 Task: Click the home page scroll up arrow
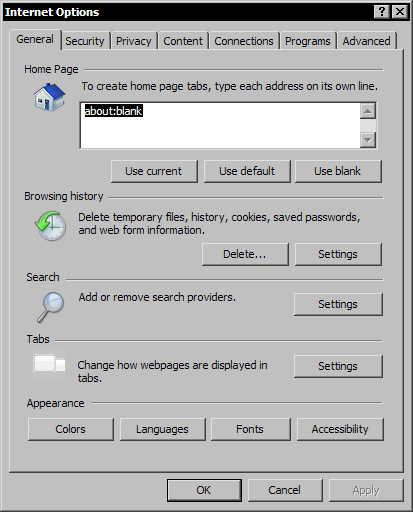tap(368, 111)
